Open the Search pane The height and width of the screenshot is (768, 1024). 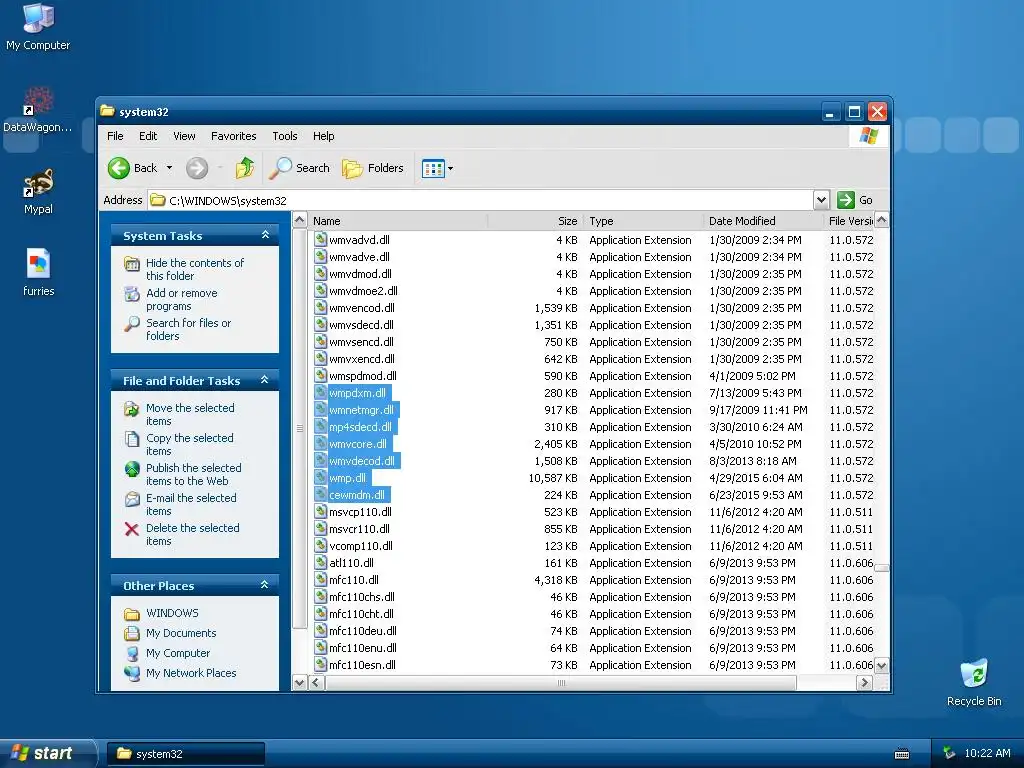coord(300,168)
